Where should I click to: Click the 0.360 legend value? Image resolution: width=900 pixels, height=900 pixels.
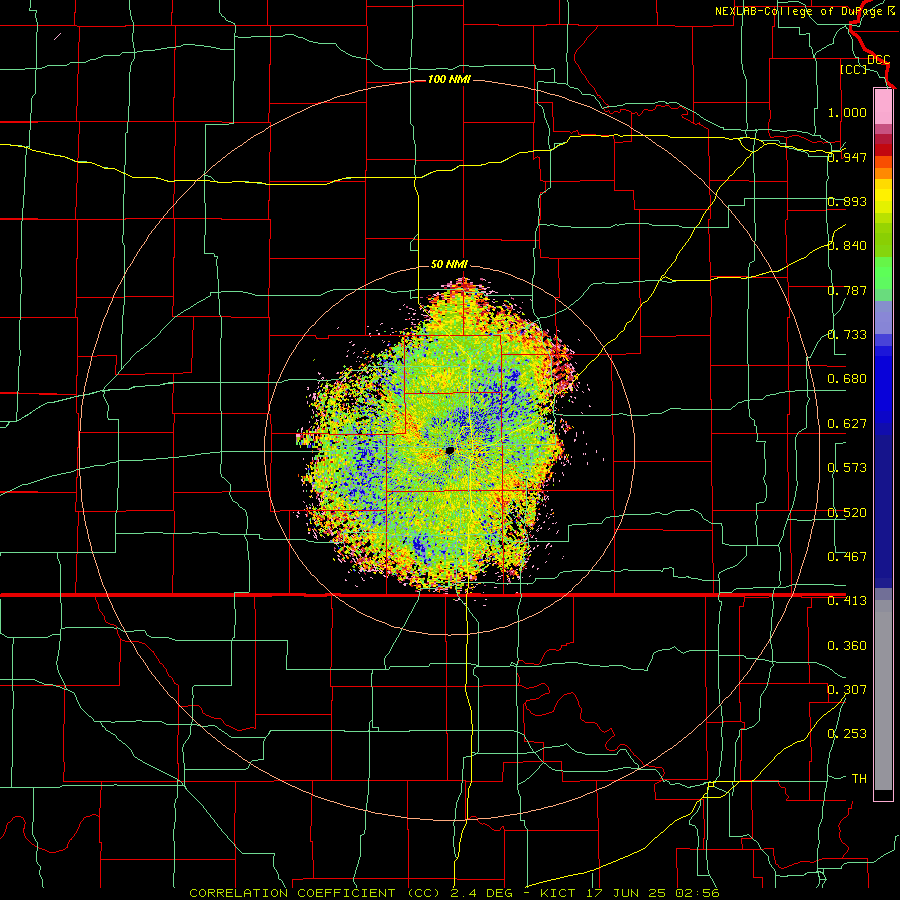tap(847, 646)
